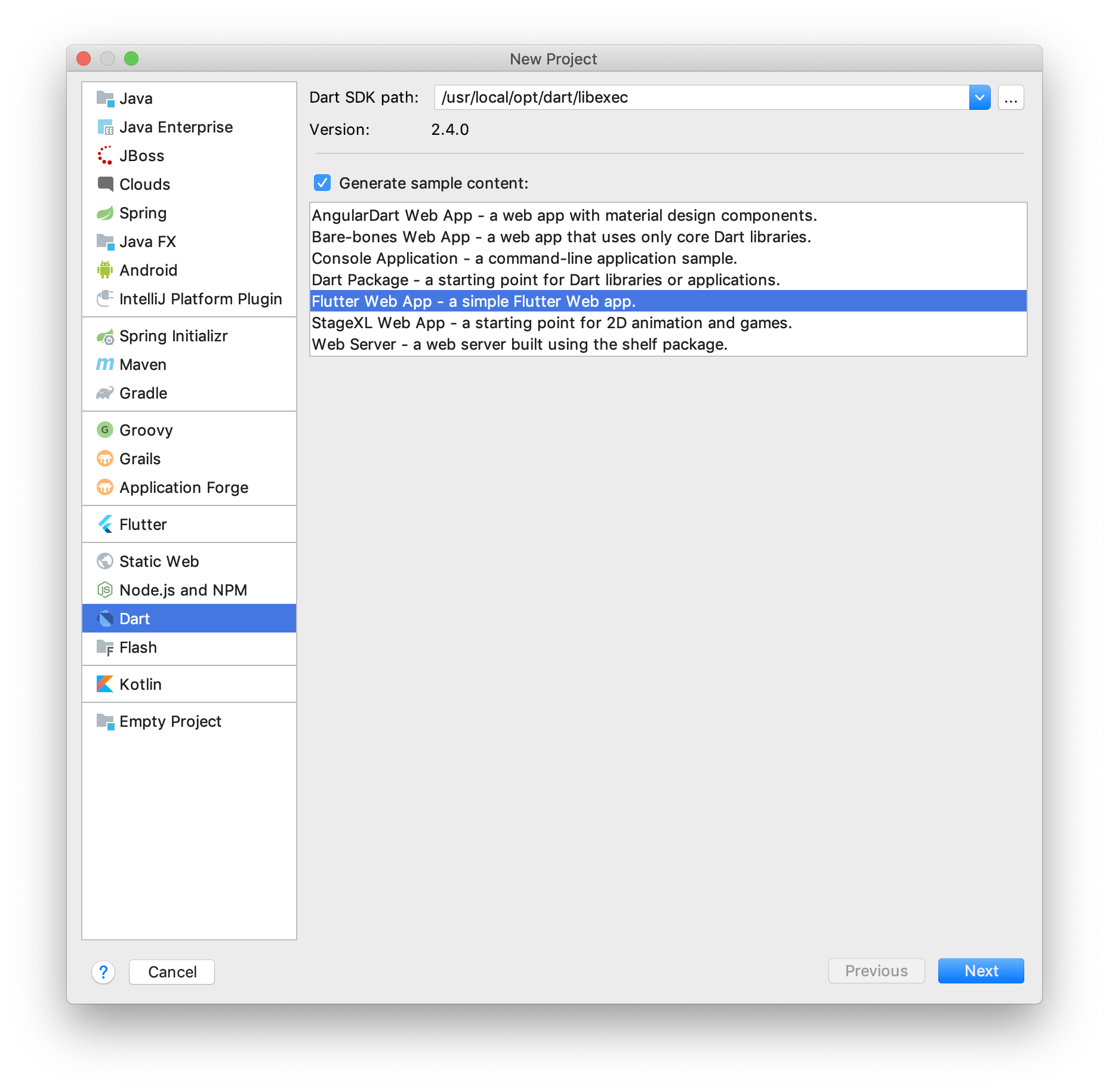This screenshot has width=1109, height=1092.
Task: Uncheck Generate sample content checkbox
Action: coord(322,183)
